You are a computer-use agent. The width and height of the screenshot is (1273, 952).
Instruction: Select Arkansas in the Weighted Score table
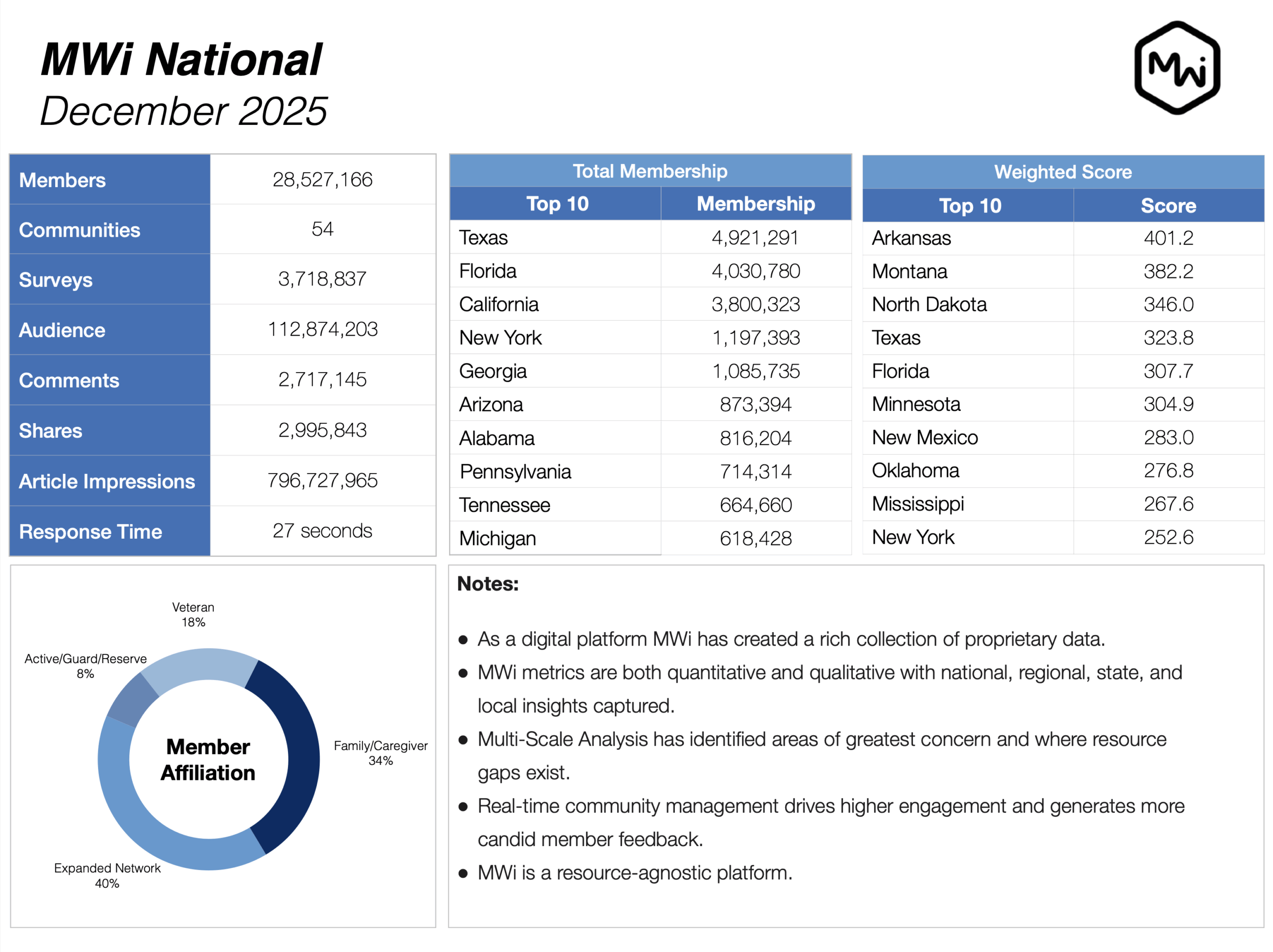tap(911, 238)
